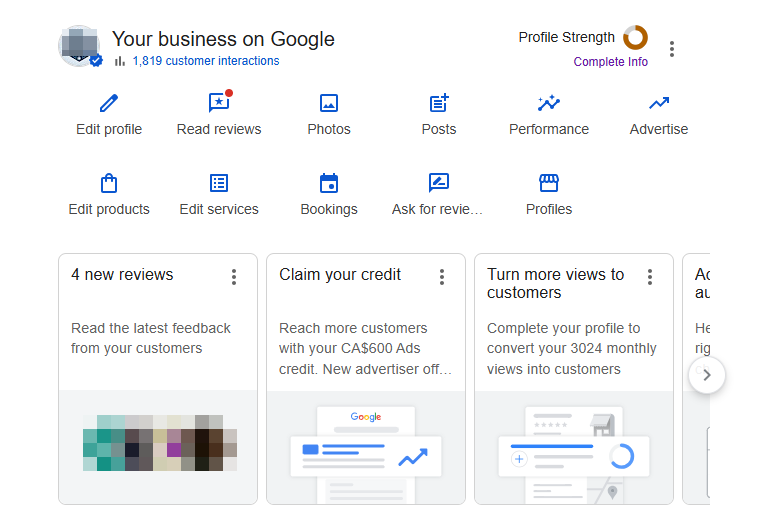The image size is (778, 518).
Task: Open the Claim your credit card title
Action: point(340,274)
